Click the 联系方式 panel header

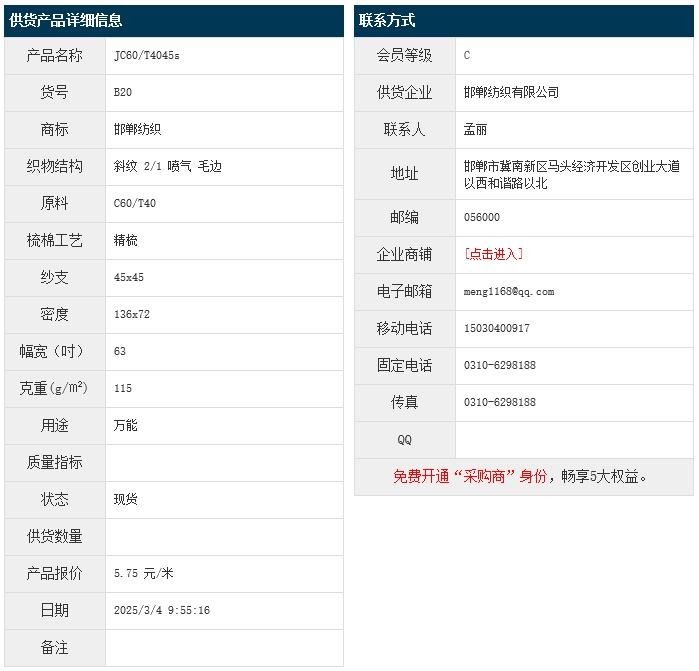coord(387,21)
